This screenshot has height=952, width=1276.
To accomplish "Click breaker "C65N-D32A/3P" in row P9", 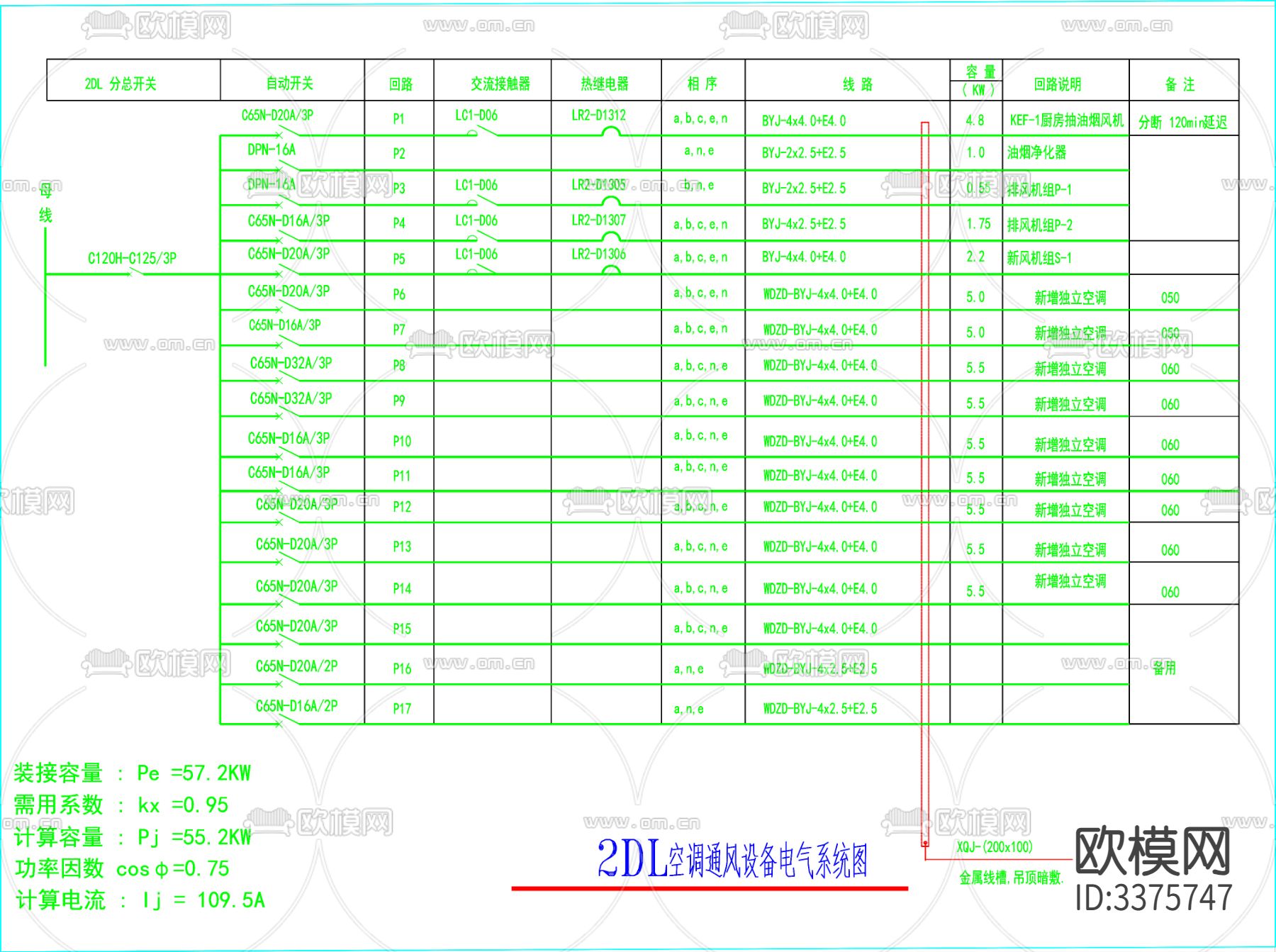I will 291,398.
